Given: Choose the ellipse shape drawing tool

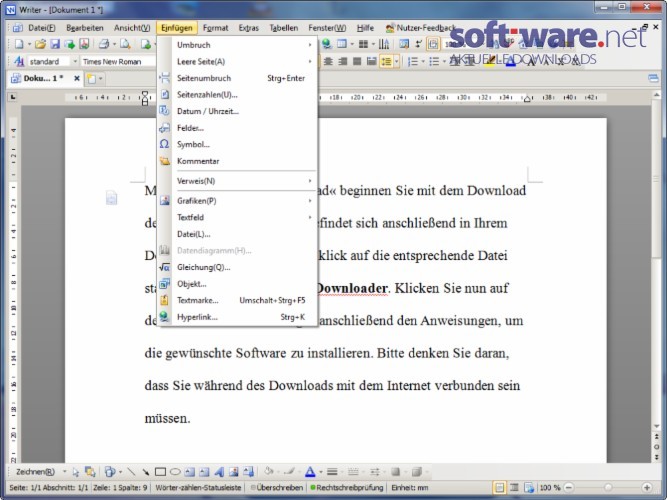Looking at the screenshot, I should pyautogui.click(x=175, y=471).
